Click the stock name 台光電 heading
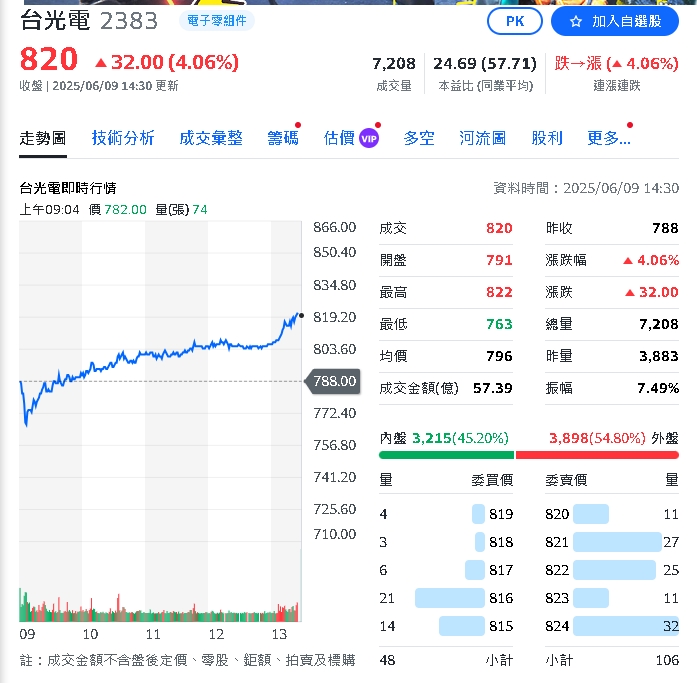Image resolution: width=697 pixels, height=683 pixels. point(55,20)
